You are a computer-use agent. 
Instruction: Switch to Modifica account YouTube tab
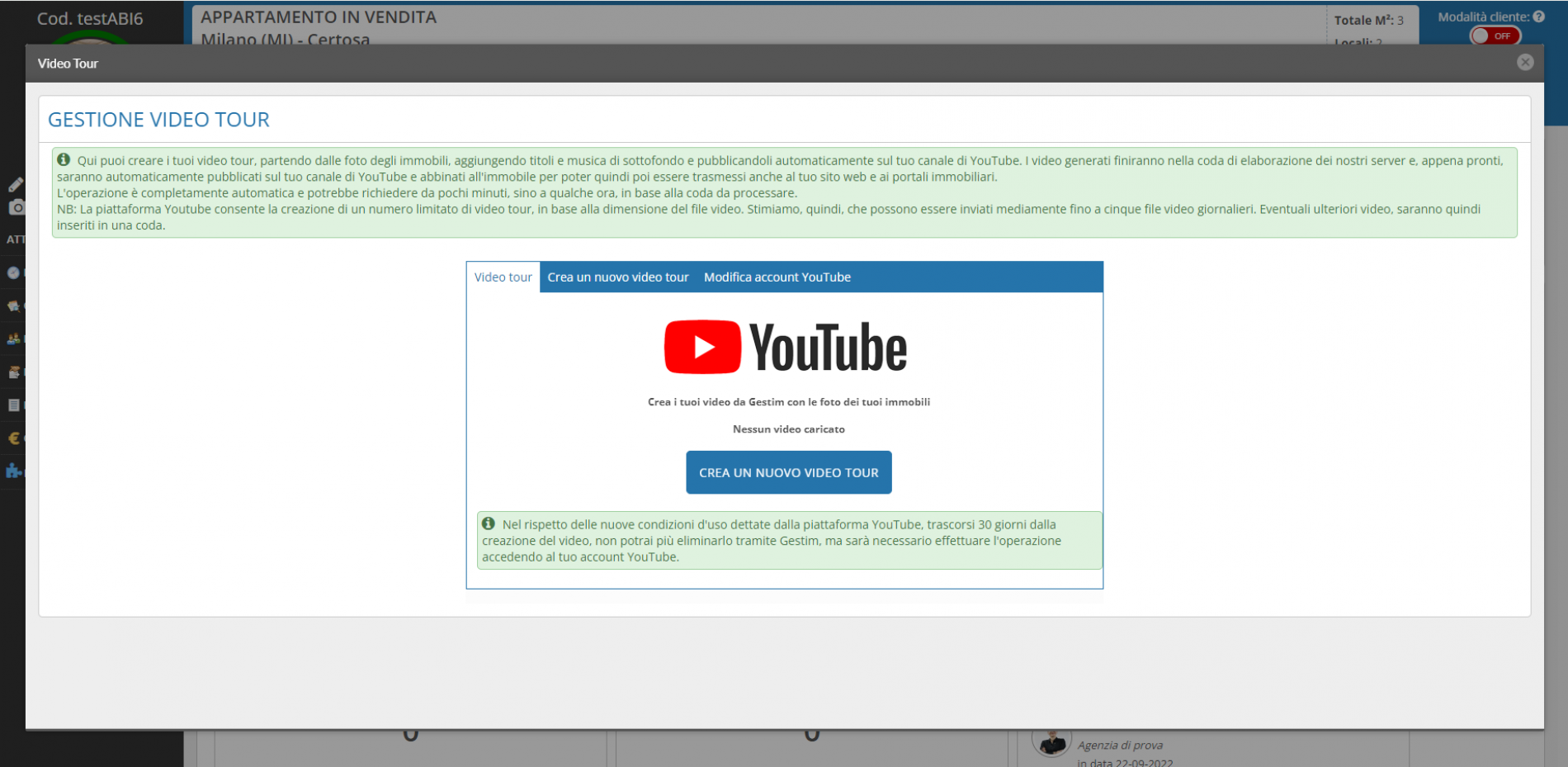pos(777,277)
